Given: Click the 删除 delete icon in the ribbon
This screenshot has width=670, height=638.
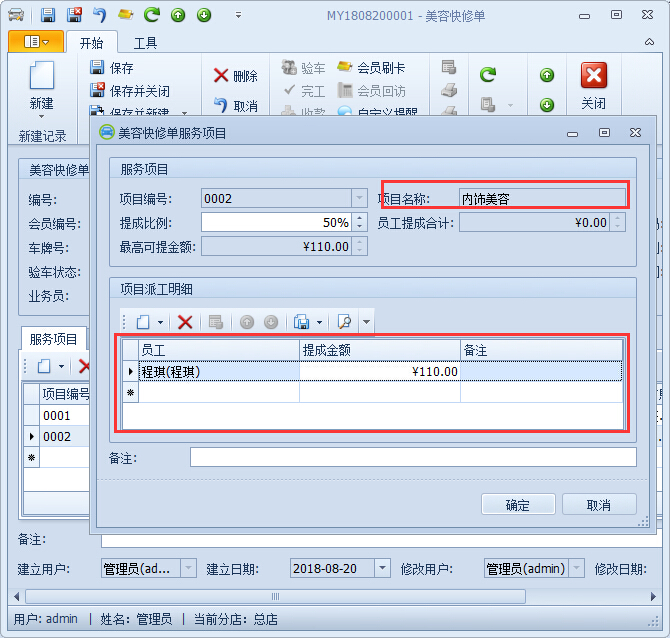Looking at the screenshot, I should point(221,76).
